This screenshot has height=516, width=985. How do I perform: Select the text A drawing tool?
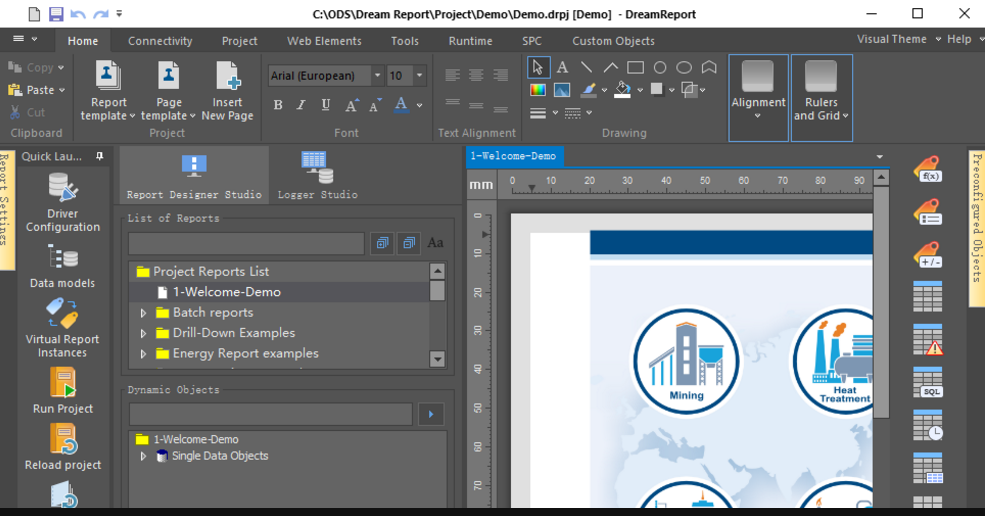pos(562,67)
